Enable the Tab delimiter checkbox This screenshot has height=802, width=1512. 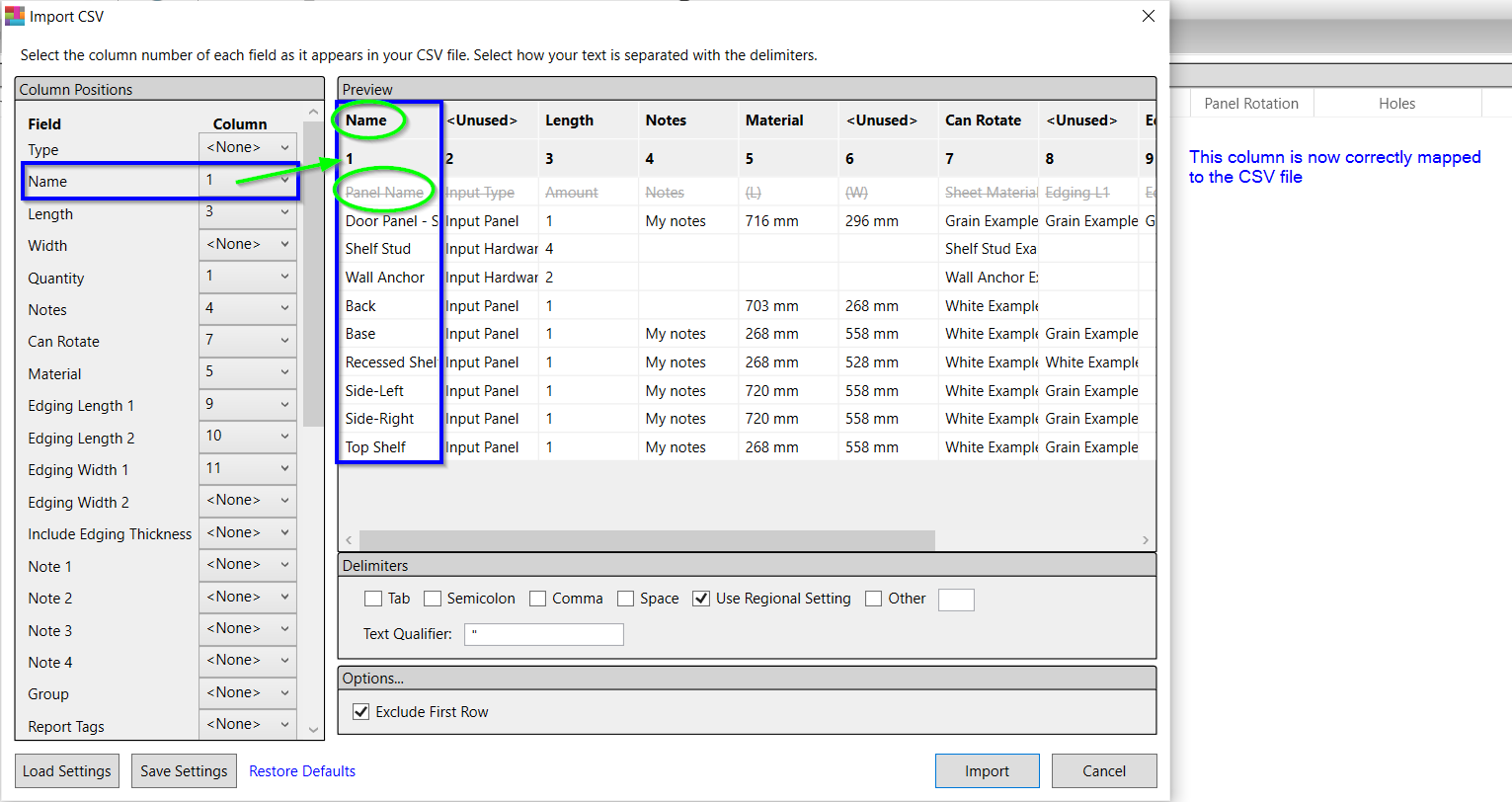[x=373, y=599]
